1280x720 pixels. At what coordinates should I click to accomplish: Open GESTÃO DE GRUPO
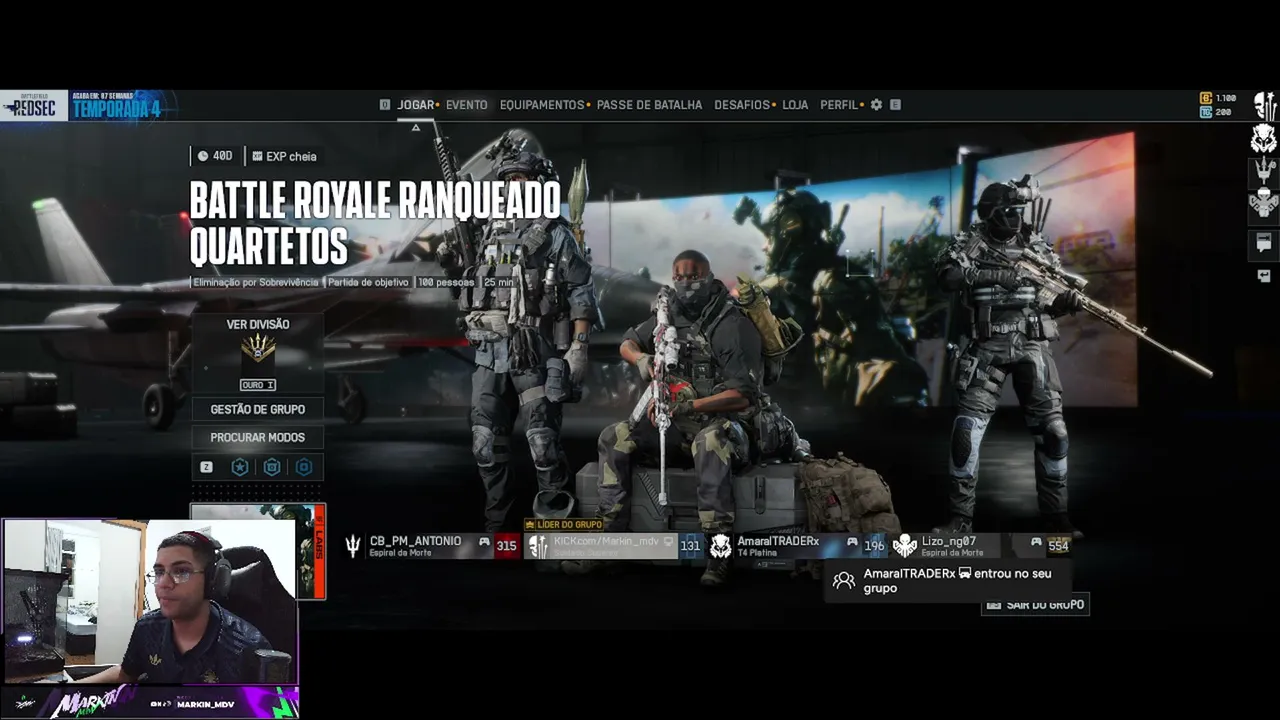[x=258, y=409]
